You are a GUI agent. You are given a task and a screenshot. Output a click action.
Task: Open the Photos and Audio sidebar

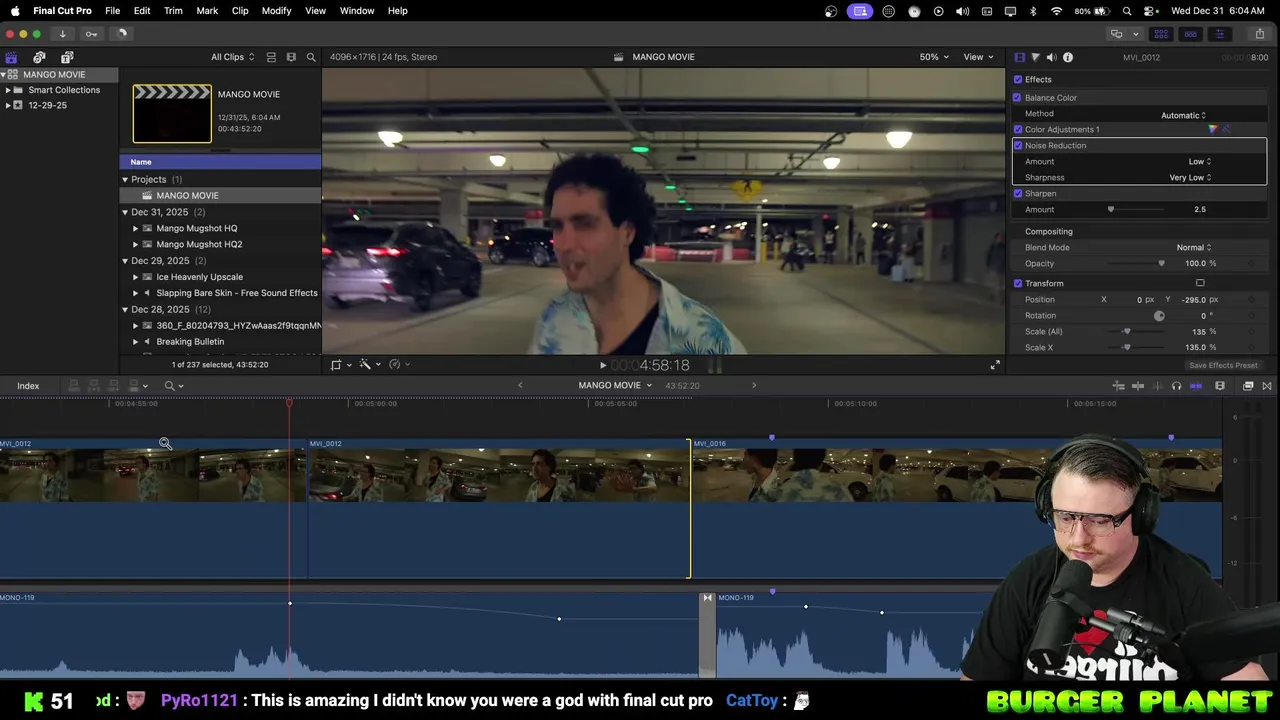[x=39, y=57]
